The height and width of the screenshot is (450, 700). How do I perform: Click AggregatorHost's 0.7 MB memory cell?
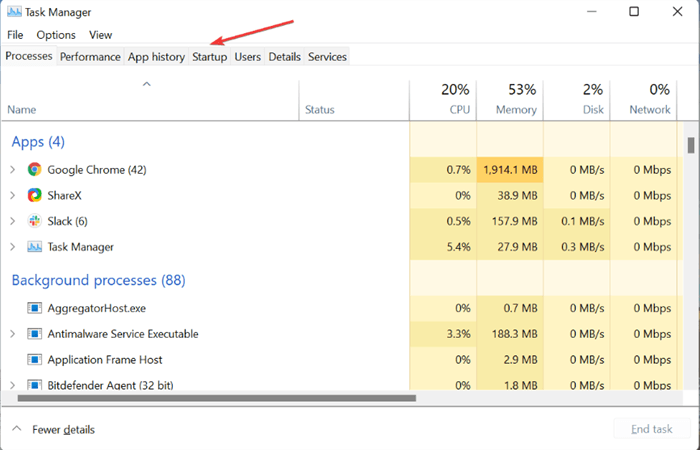(510, 308)
